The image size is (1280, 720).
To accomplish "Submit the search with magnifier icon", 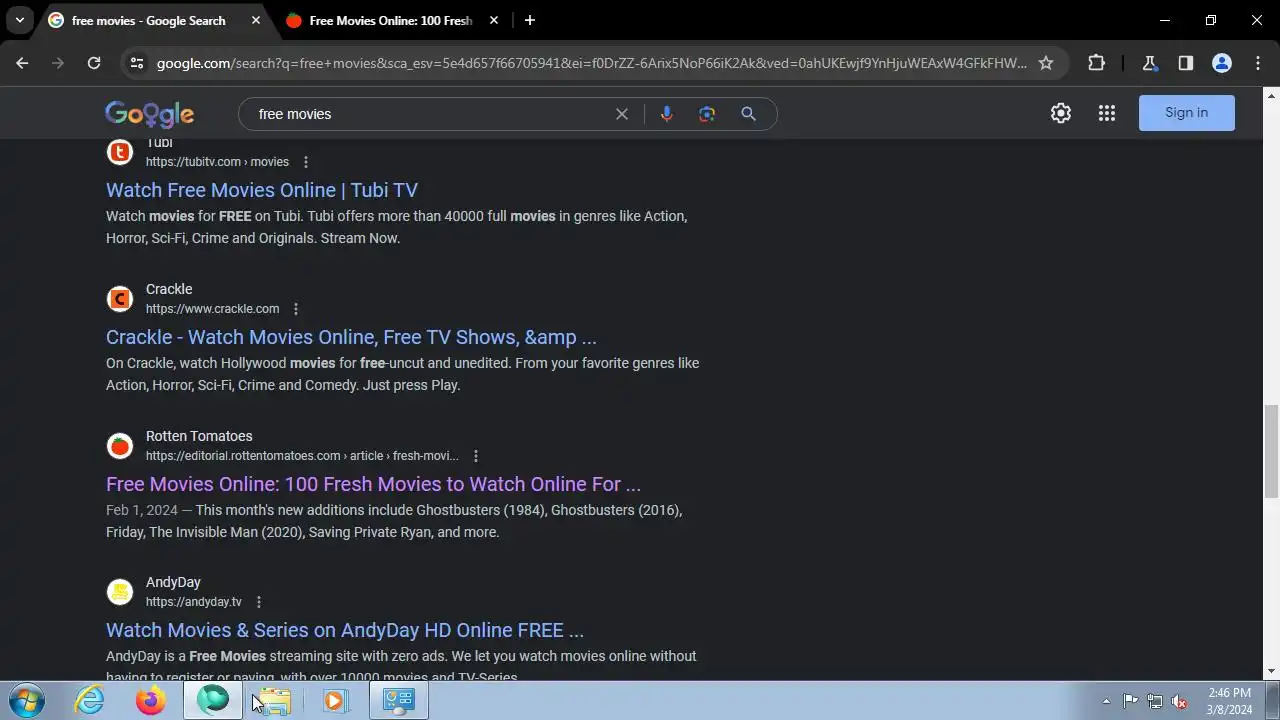I will coord(748,114).
